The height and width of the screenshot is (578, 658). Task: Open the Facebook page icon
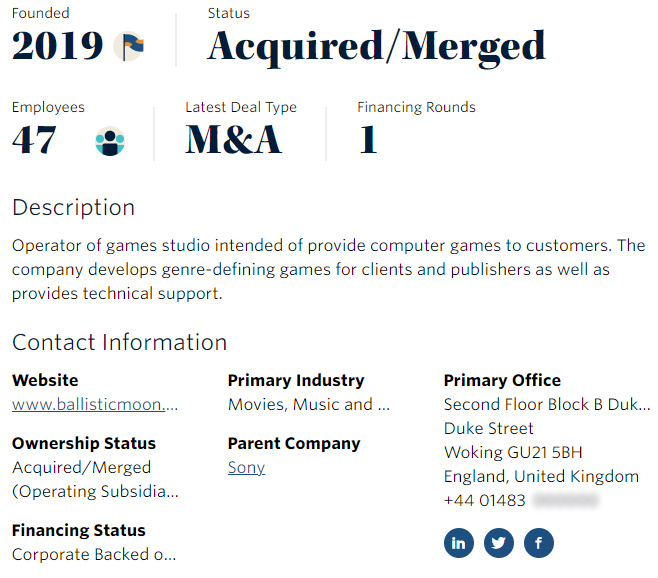pyautogui.click(x=538, y=543)
